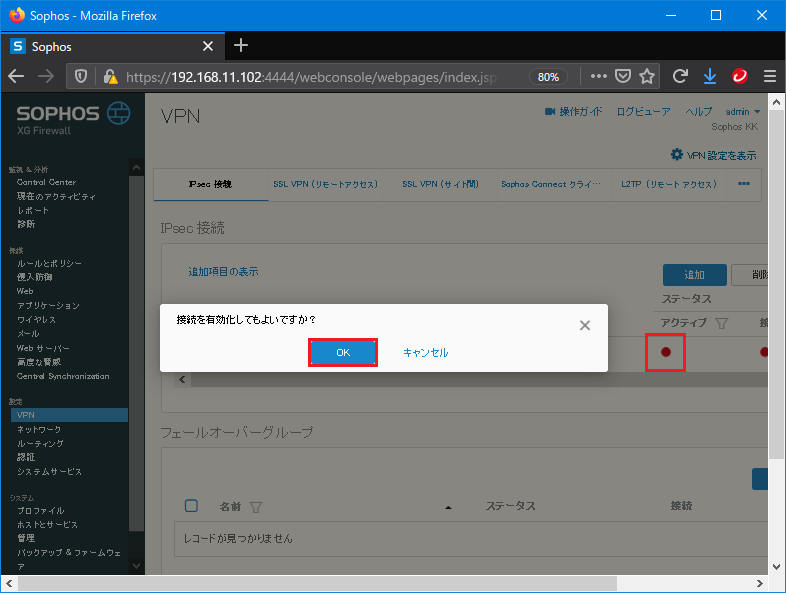
Task: Click the browser forward arrow
Action: [46, 76]
